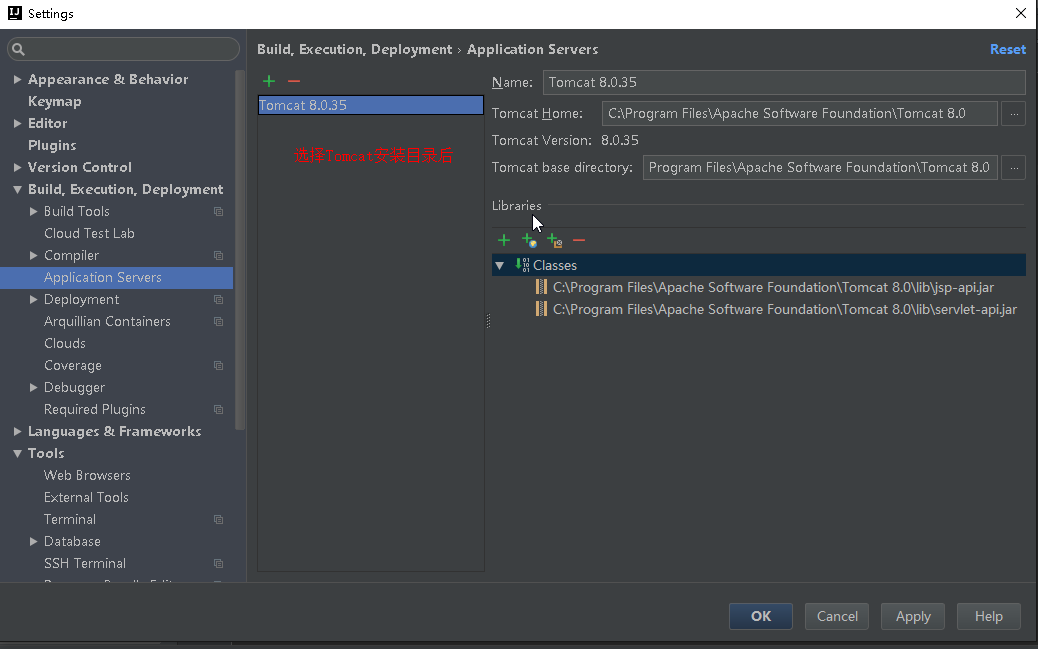
Task: Click the project-level icon beside Deployment
Action: [x=218, y=299]
